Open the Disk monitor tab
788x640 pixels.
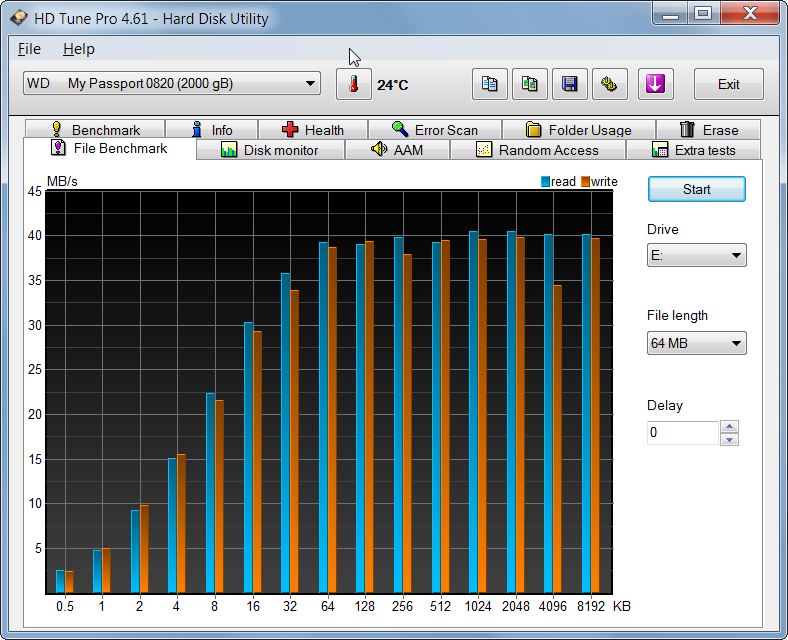pos(270,150)
